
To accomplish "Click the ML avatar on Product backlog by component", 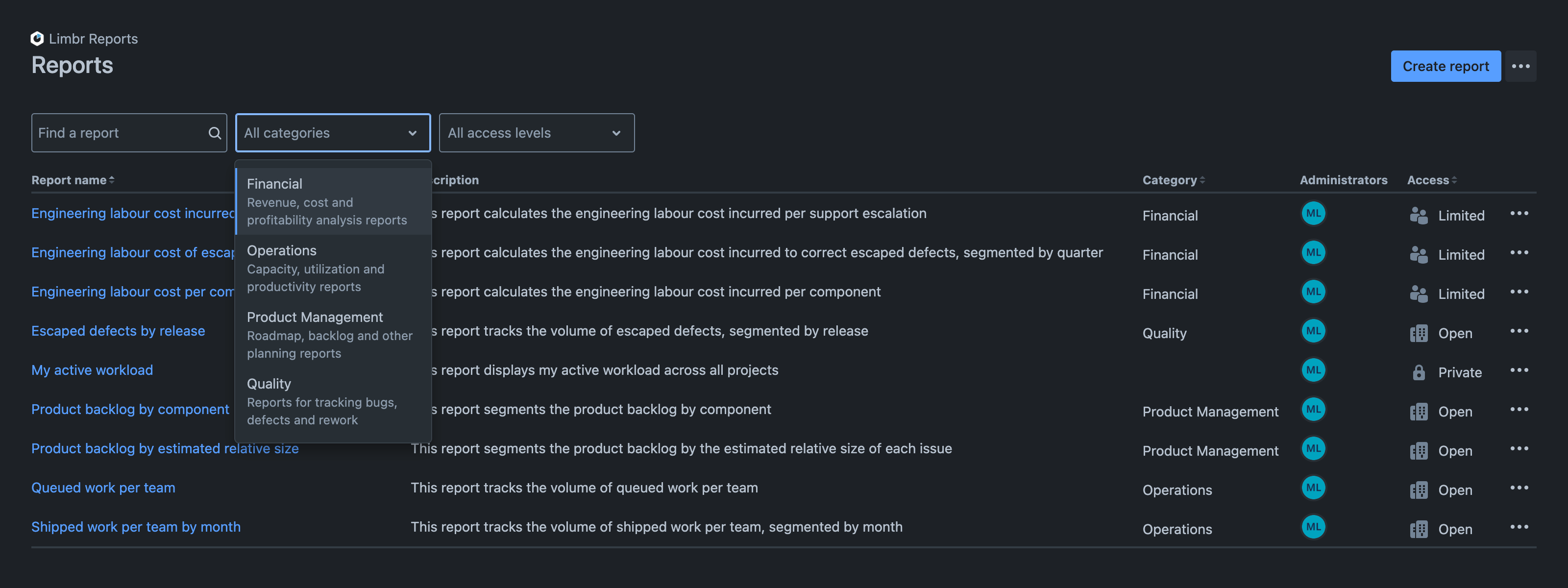I will click(1314, 410).
